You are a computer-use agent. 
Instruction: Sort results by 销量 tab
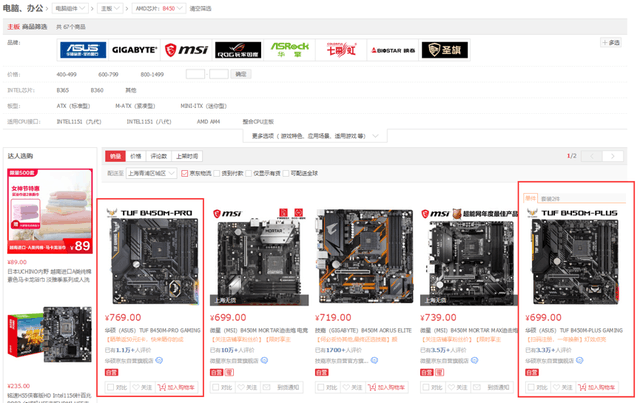(116, 156)
